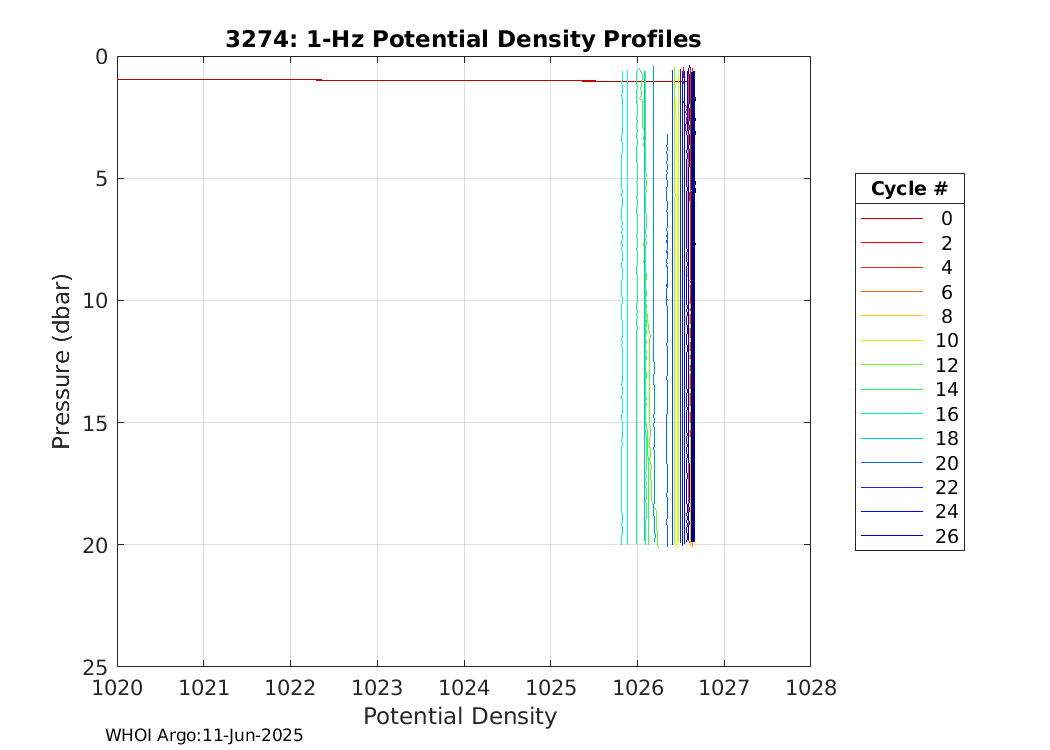Viewport: 1050px width, 750px height.
Task: Select legend entry for cycle 8
Action: coord(909,316)
